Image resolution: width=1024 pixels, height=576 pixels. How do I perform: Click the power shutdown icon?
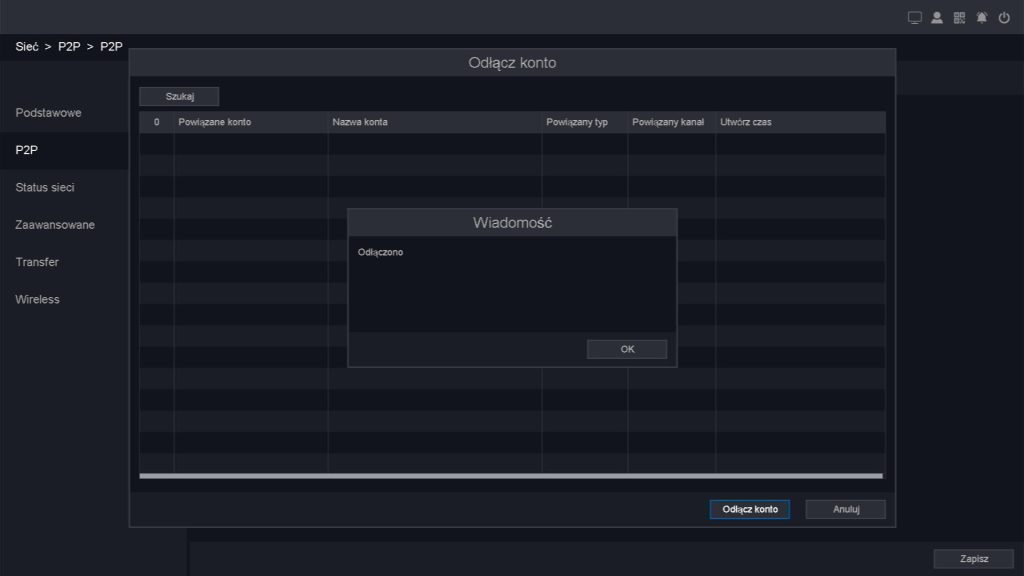[x=1004, y=17]
